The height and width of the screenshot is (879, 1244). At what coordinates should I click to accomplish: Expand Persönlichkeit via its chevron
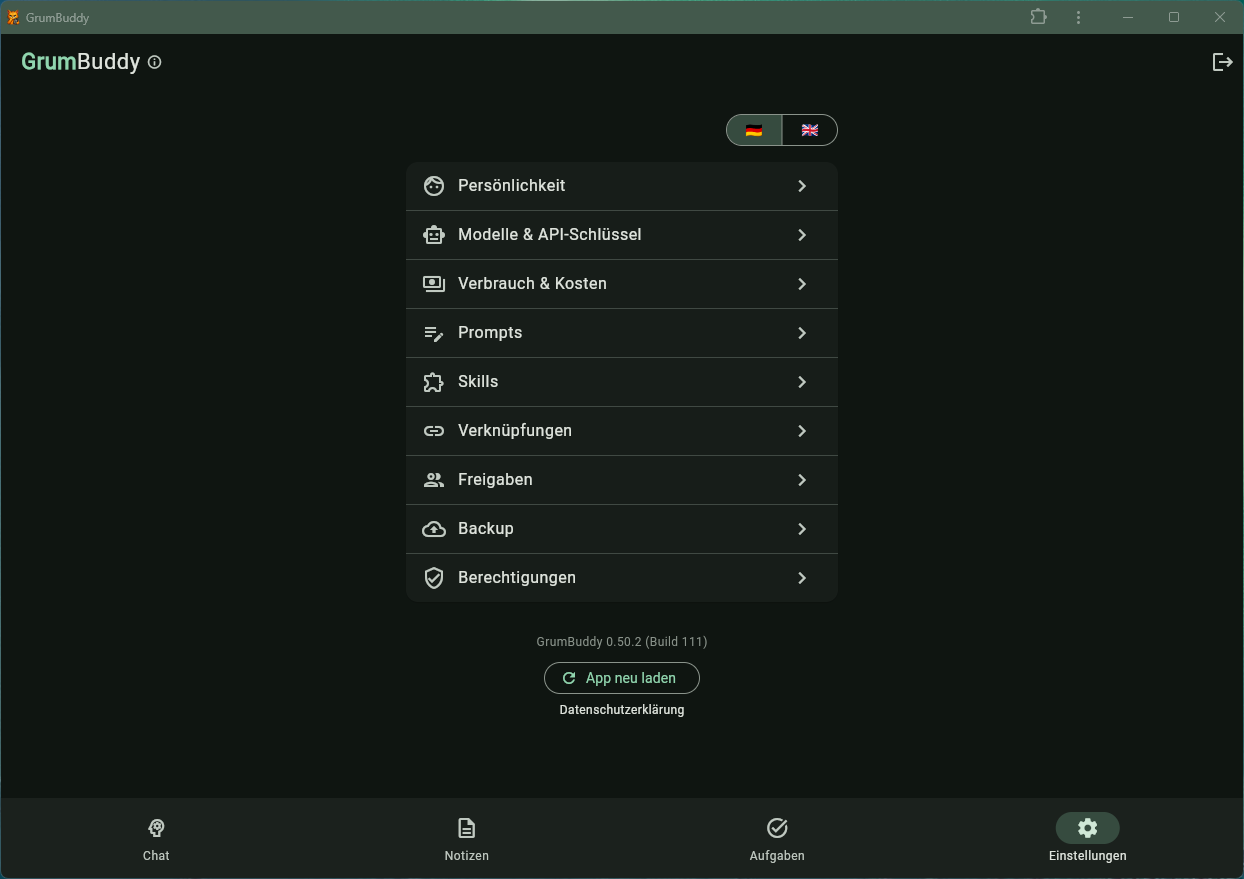pos(802,186)
